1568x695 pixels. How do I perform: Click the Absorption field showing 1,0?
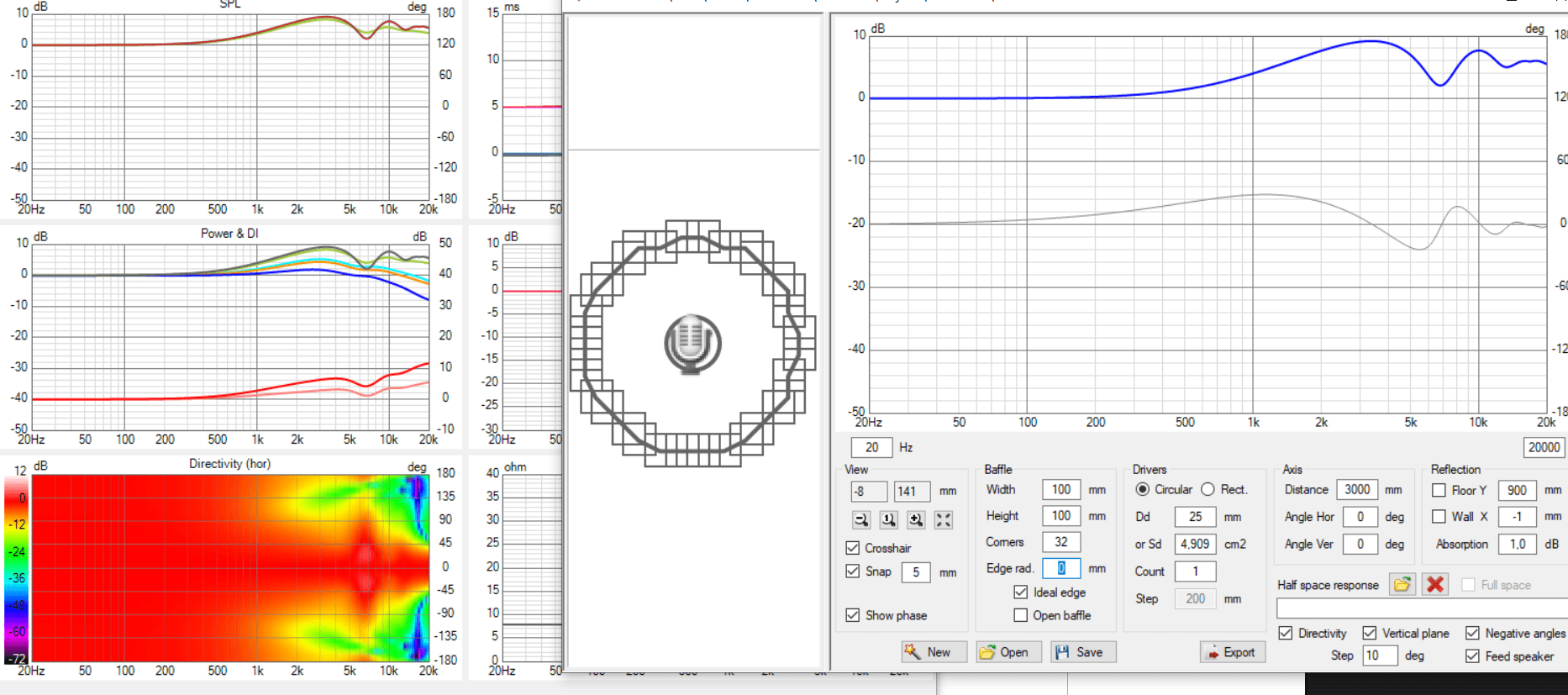click(x=1517, y=544)
